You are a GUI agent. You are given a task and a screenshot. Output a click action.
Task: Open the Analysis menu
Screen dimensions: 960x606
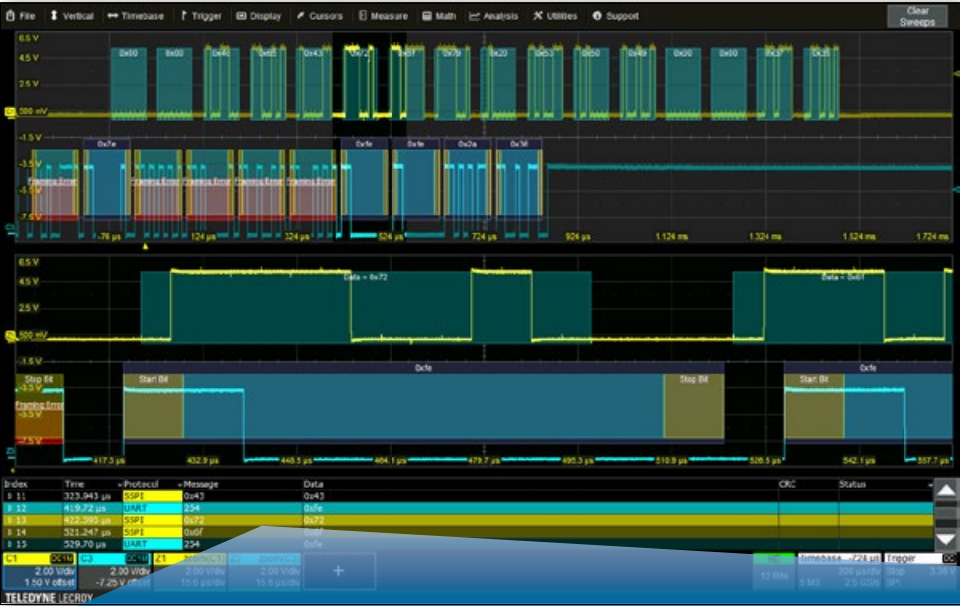(x=494, y=16)
